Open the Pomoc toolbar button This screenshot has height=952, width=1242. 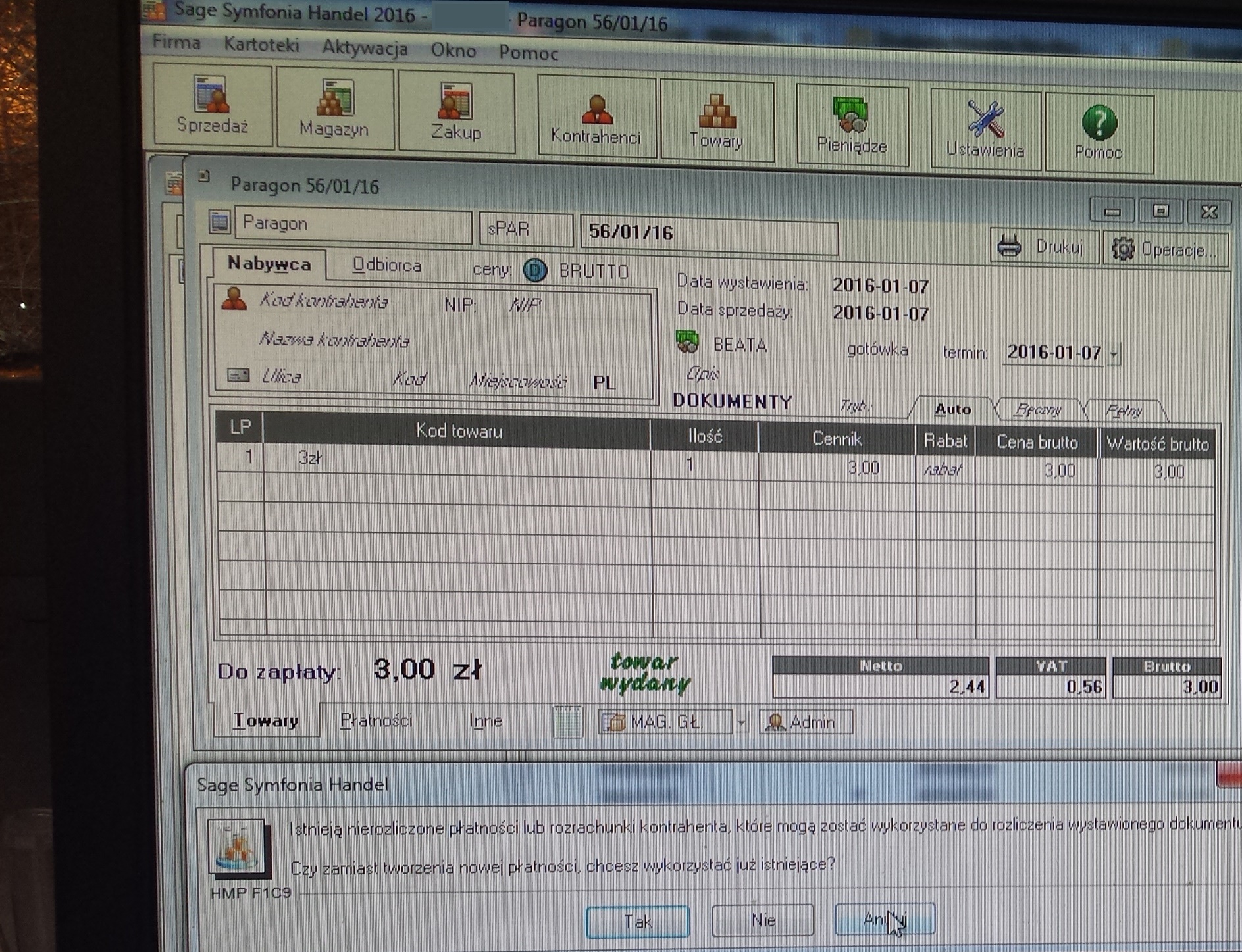pos(1099,134)
